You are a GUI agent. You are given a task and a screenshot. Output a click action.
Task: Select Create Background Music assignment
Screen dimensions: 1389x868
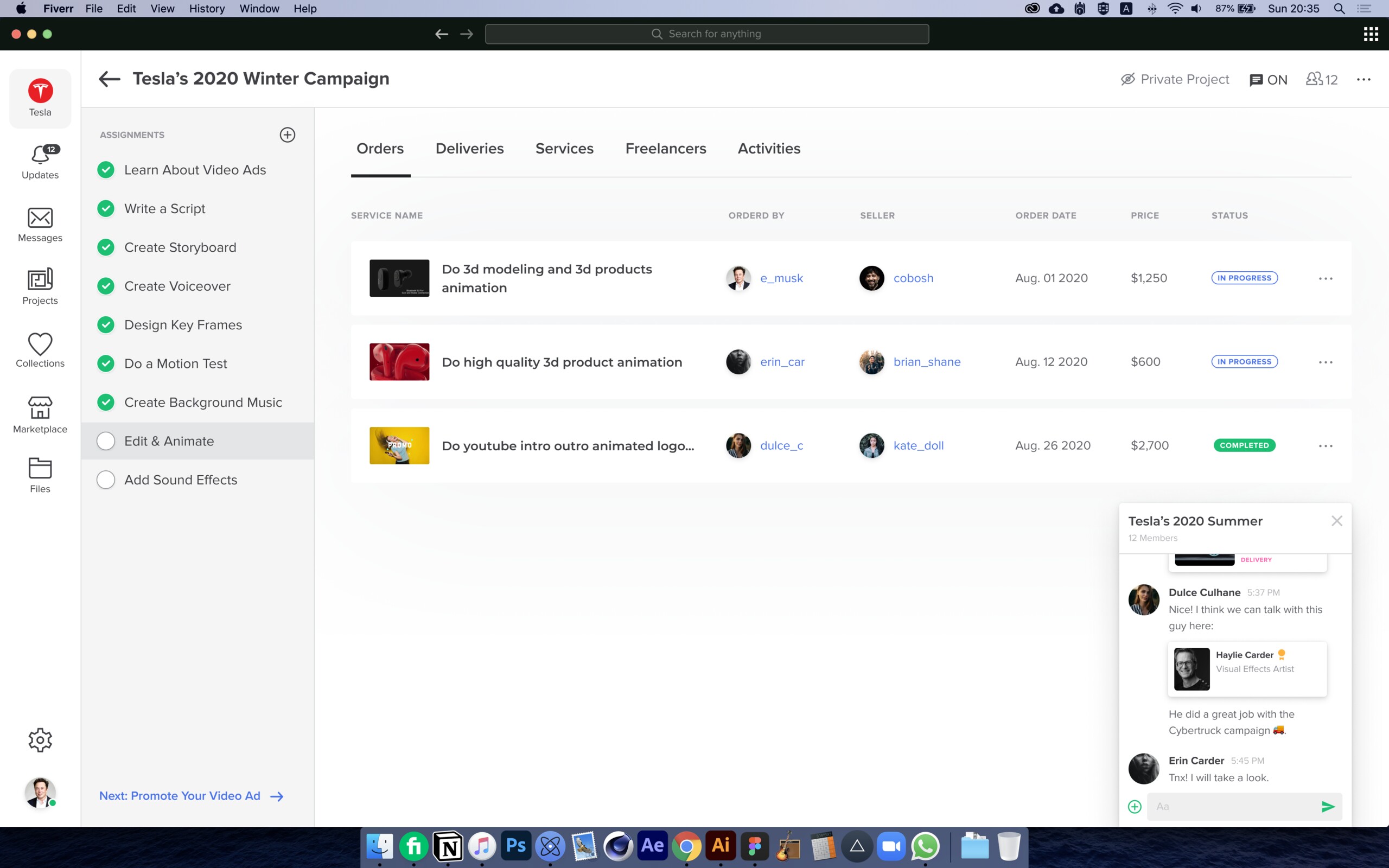(x=203, y=403)
